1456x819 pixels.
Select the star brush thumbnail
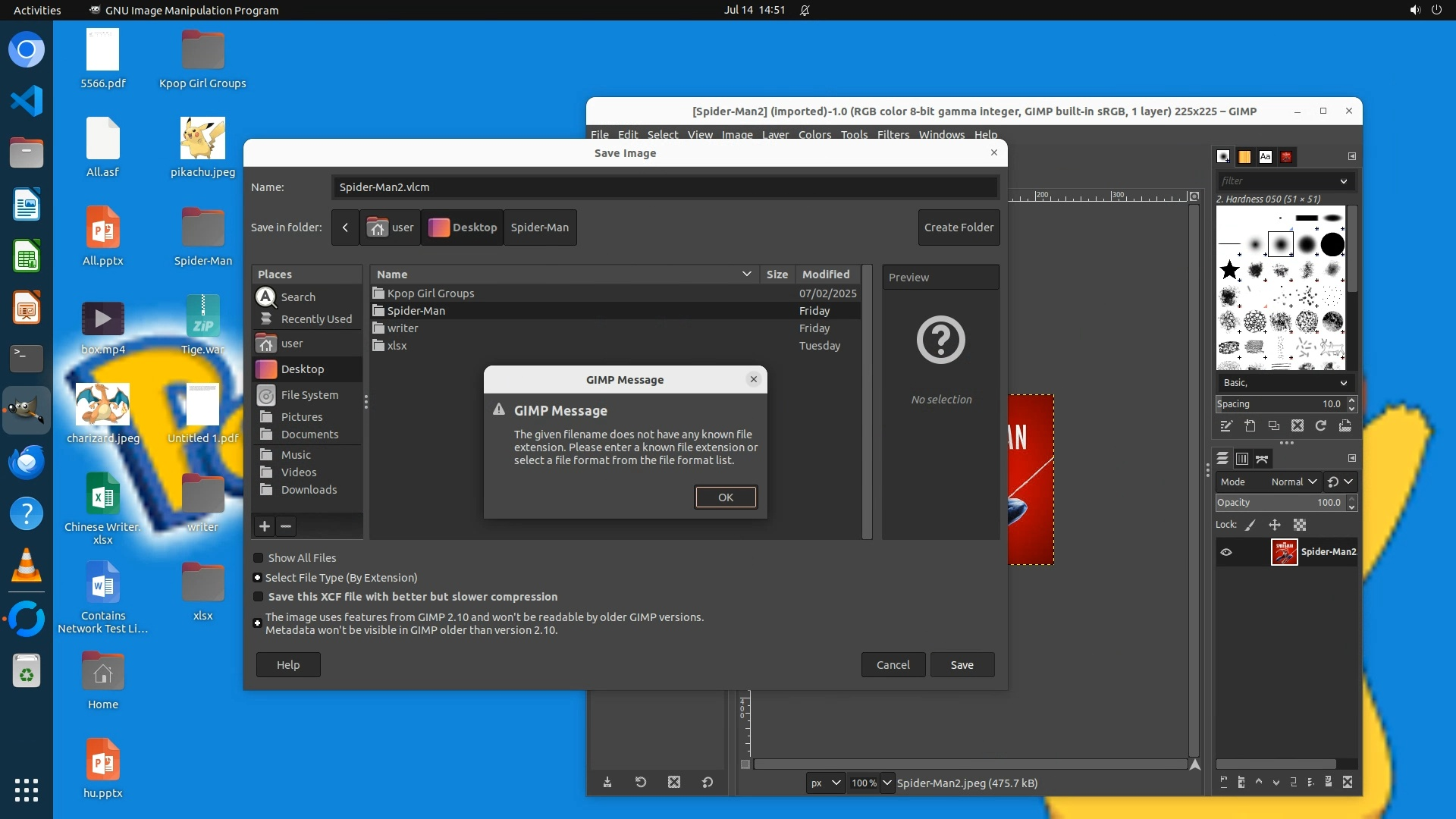pos(1229,269)
